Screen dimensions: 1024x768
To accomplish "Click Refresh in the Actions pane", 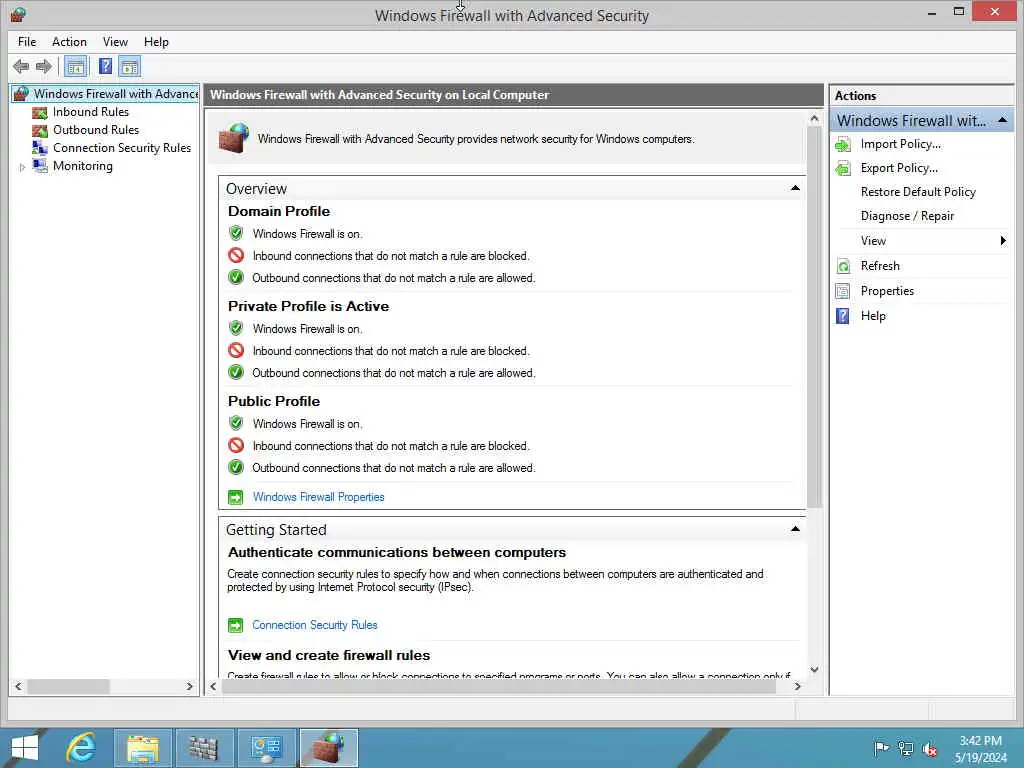I will [880, 266].
